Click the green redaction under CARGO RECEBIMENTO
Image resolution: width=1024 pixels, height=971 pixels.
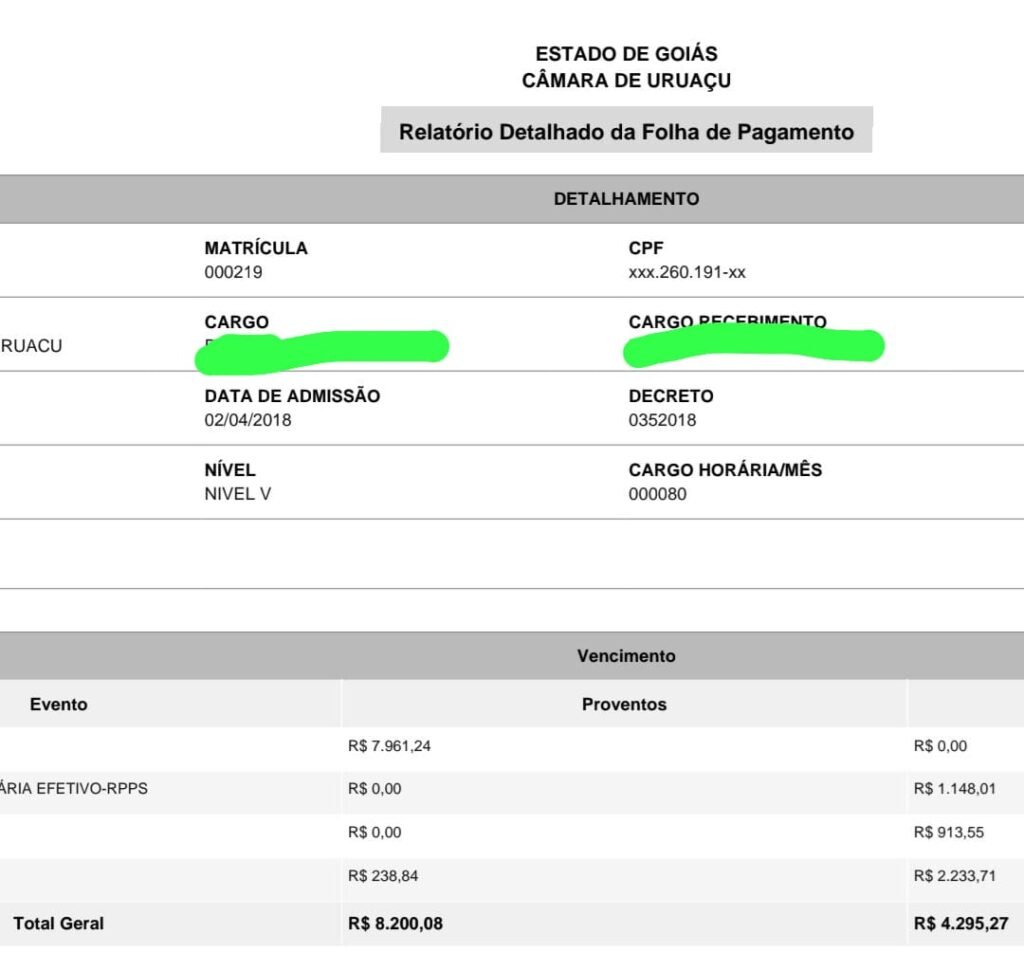[754, 346]
